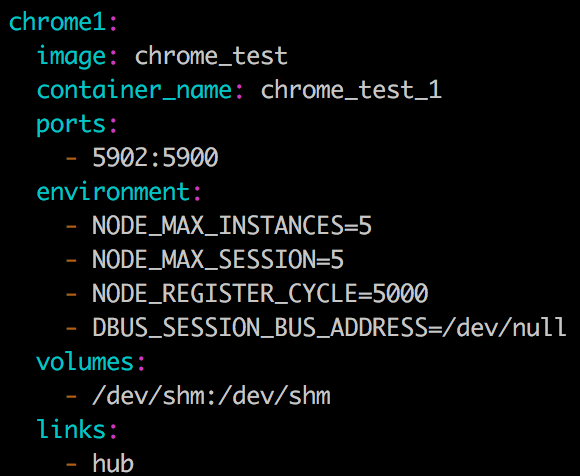Viewport: 580px width, 476px height.
Task: Click the 5902:5900 port mapping
Action: tap(155, 158)
